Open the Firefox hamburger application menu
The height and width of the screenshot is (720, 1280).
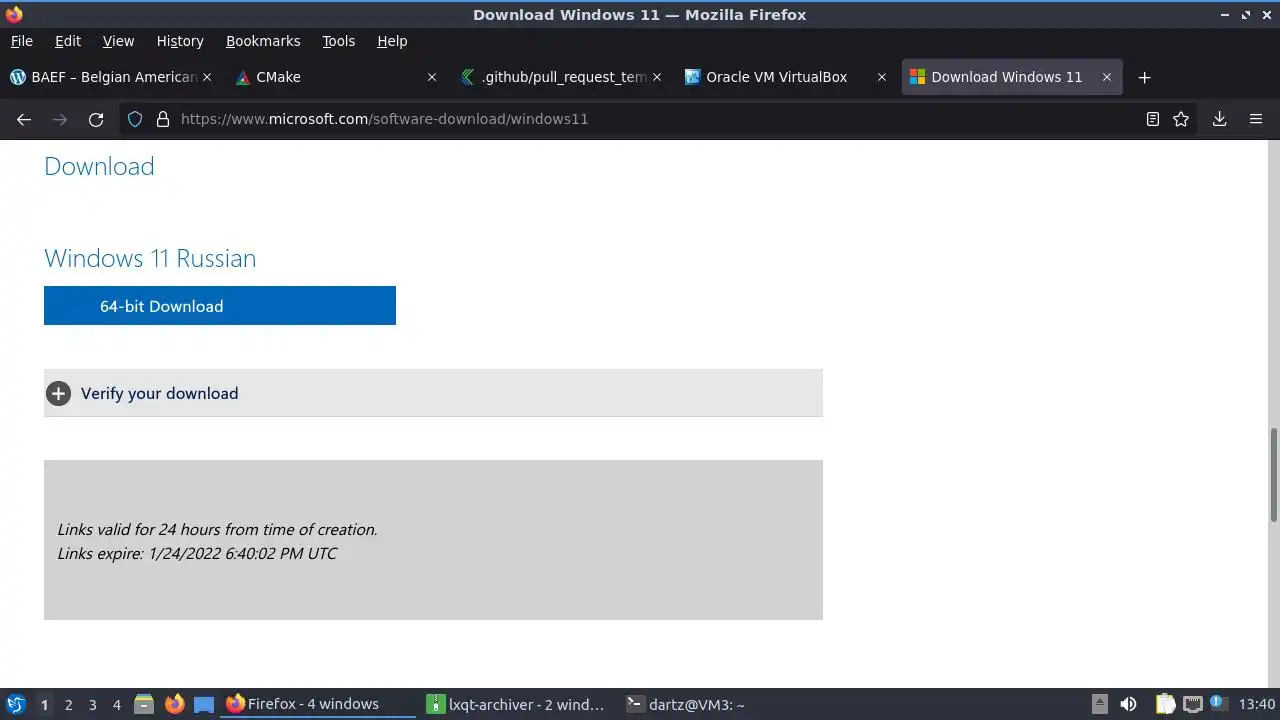pos(1256,119)
